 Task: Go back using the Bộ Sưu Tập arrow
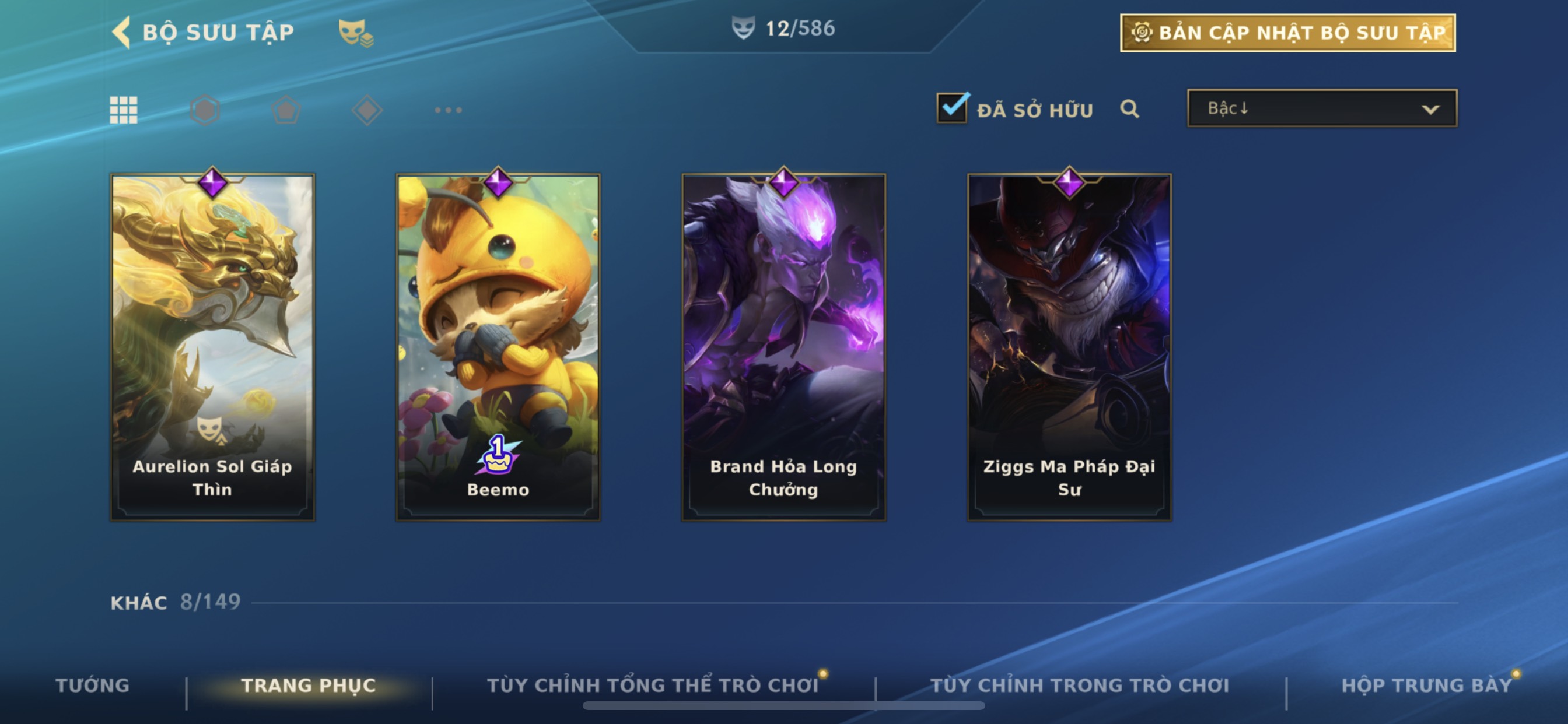[122, 31]
